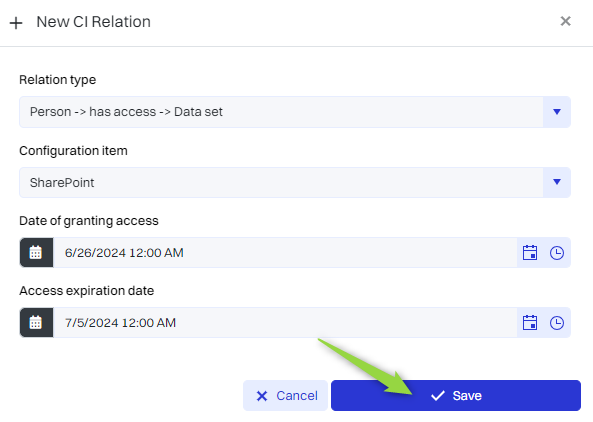Viewport: 593px width, 422px height.
Task: Open calendar picker for Date of granting access
Action: (x=530, y=253)
